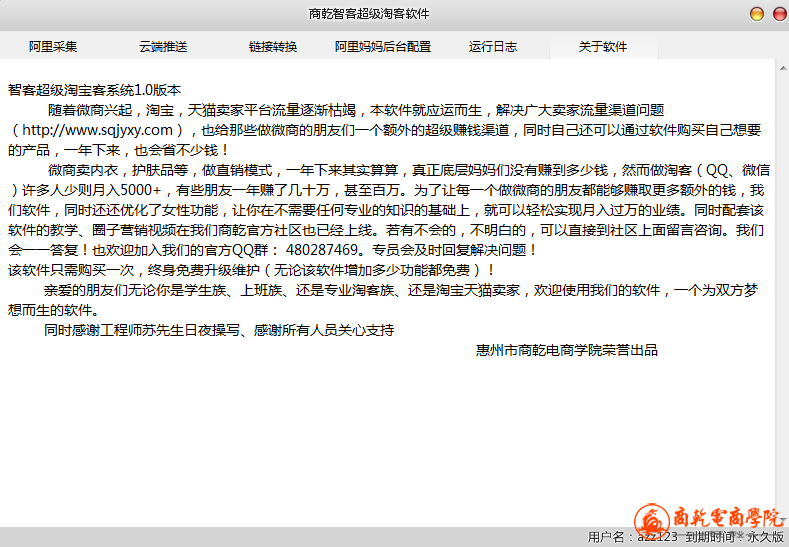Click the yellow minimize window button
The image size is (789, 547).
pyautogui.click(x=757, y=14)
